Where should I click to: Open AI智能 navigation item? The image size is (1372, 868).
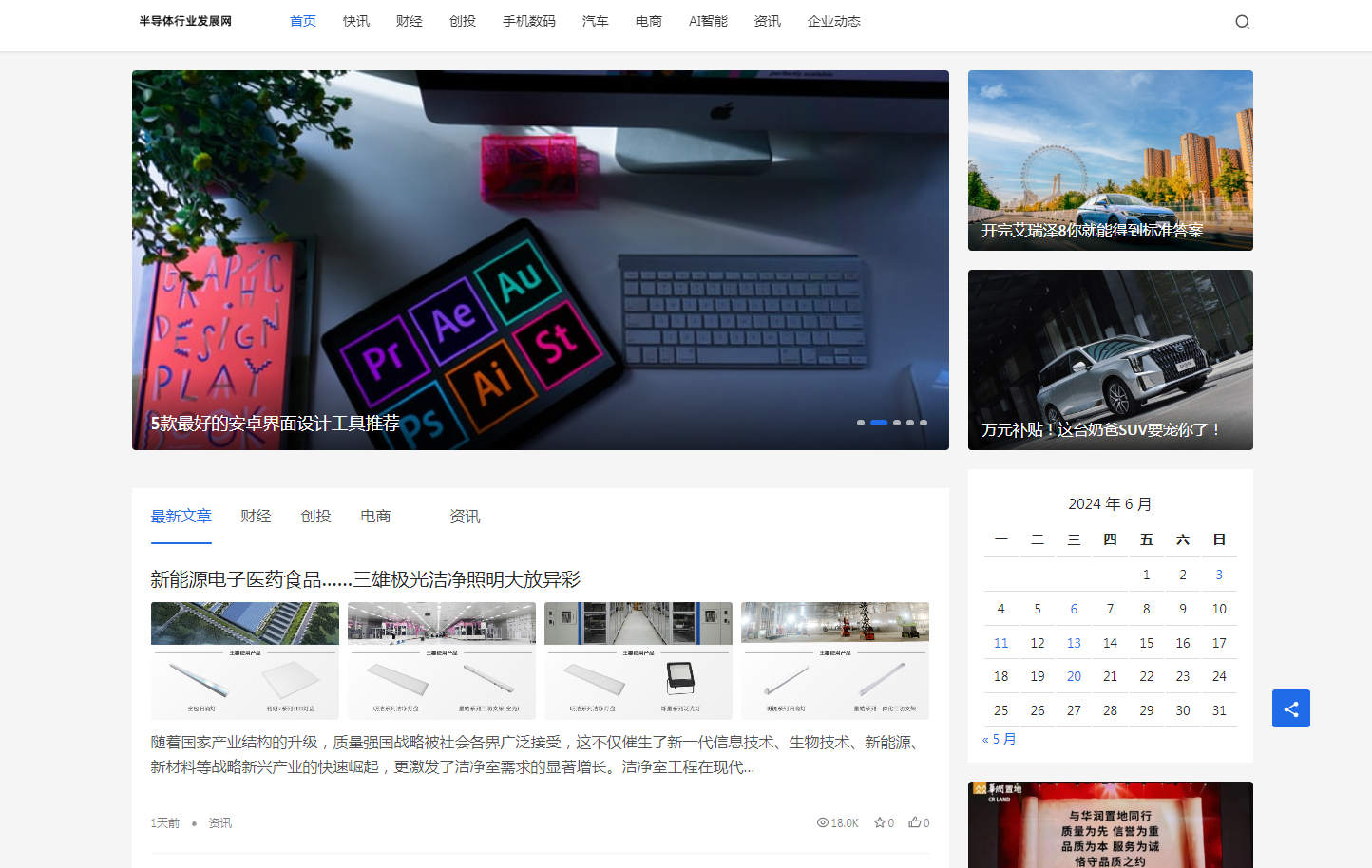tap(708, 21)
